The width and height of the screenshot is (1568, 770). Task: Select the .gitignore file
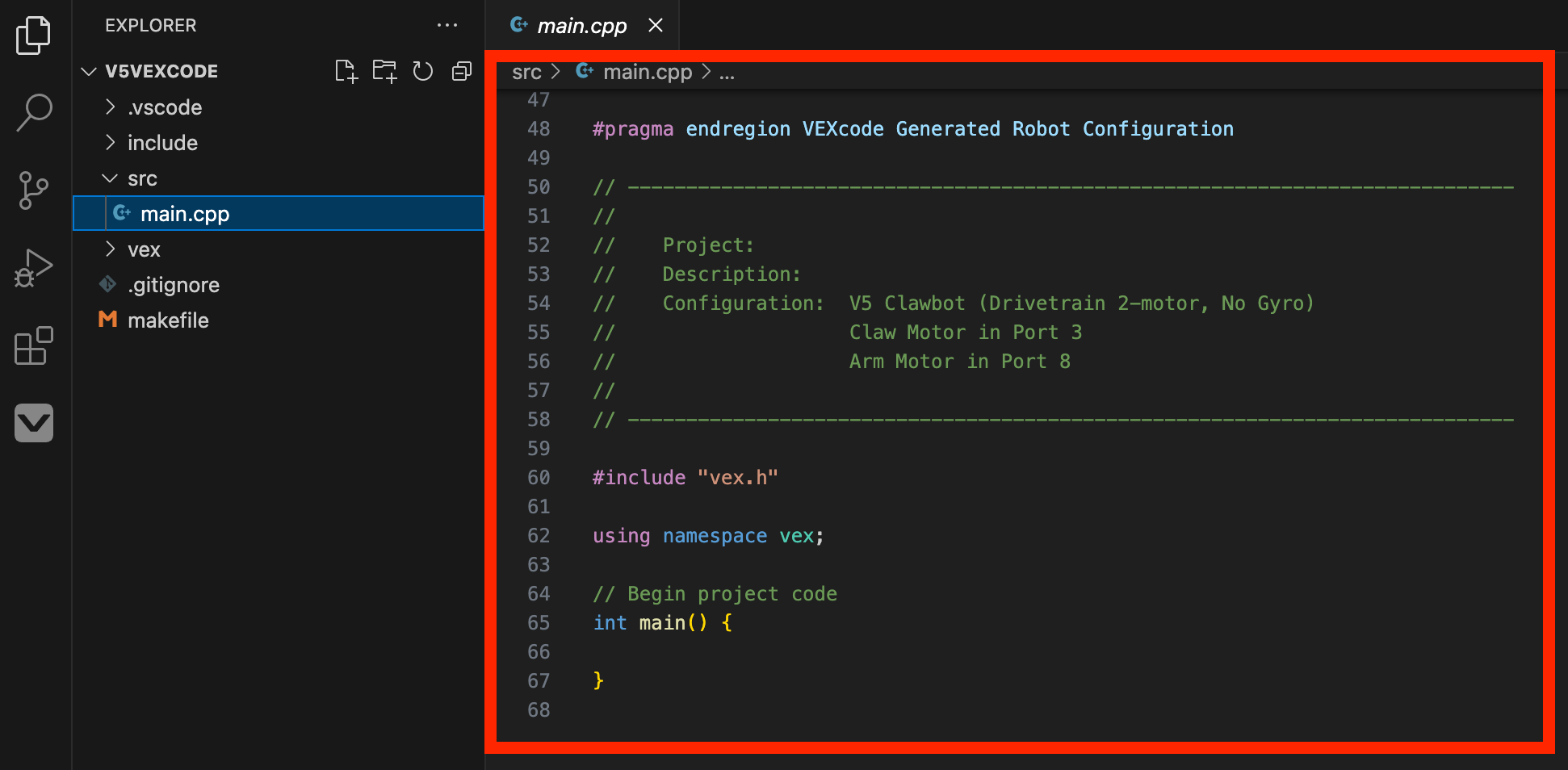(174, 284)
